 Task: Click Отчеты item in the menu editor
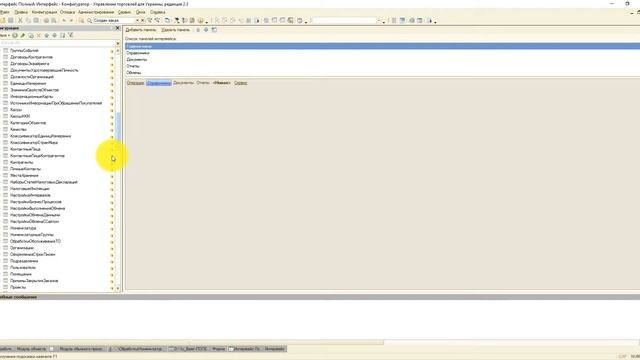[202, 83]
